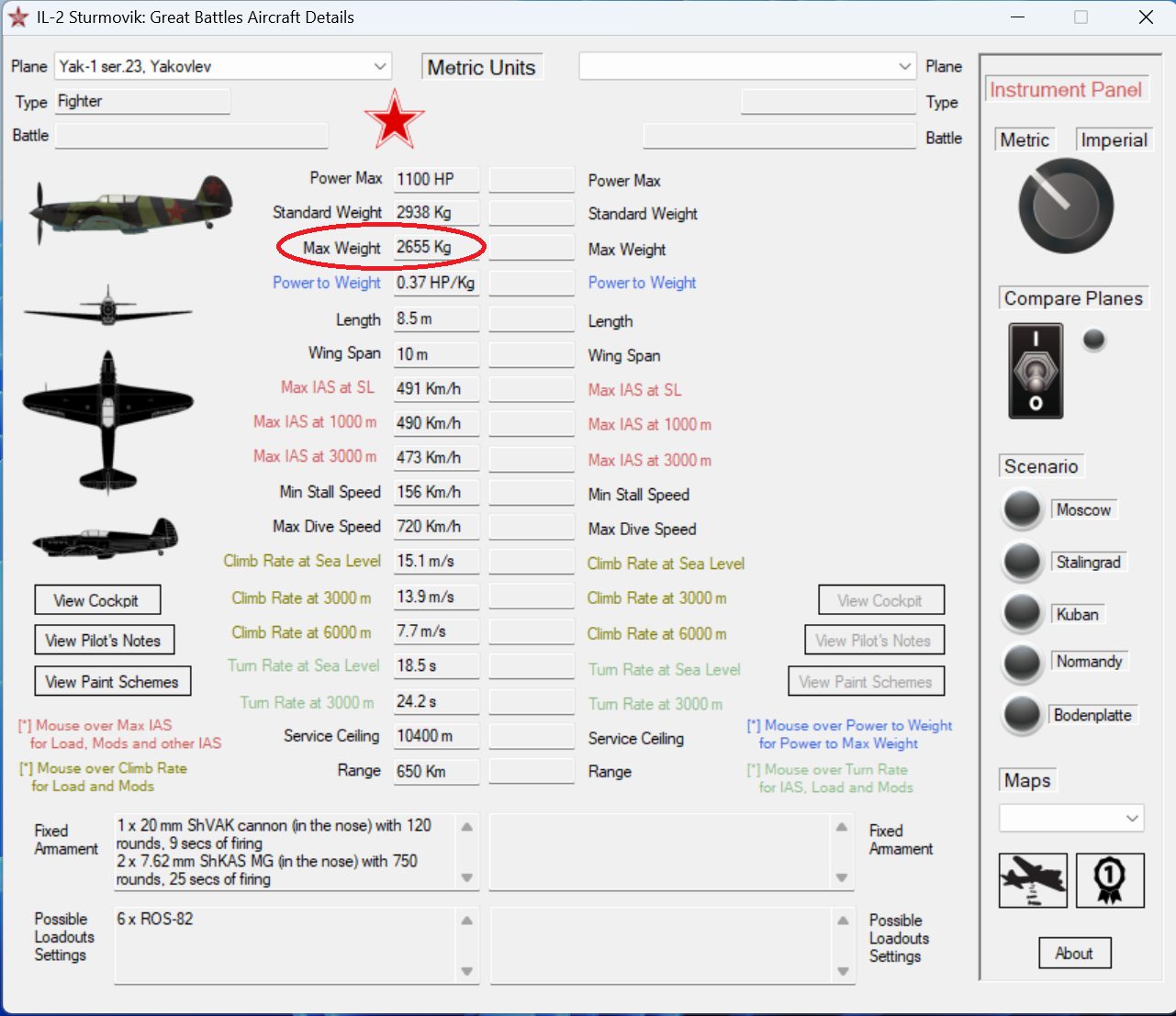Turn the Metric/Imperial rotary knob

1066,206
